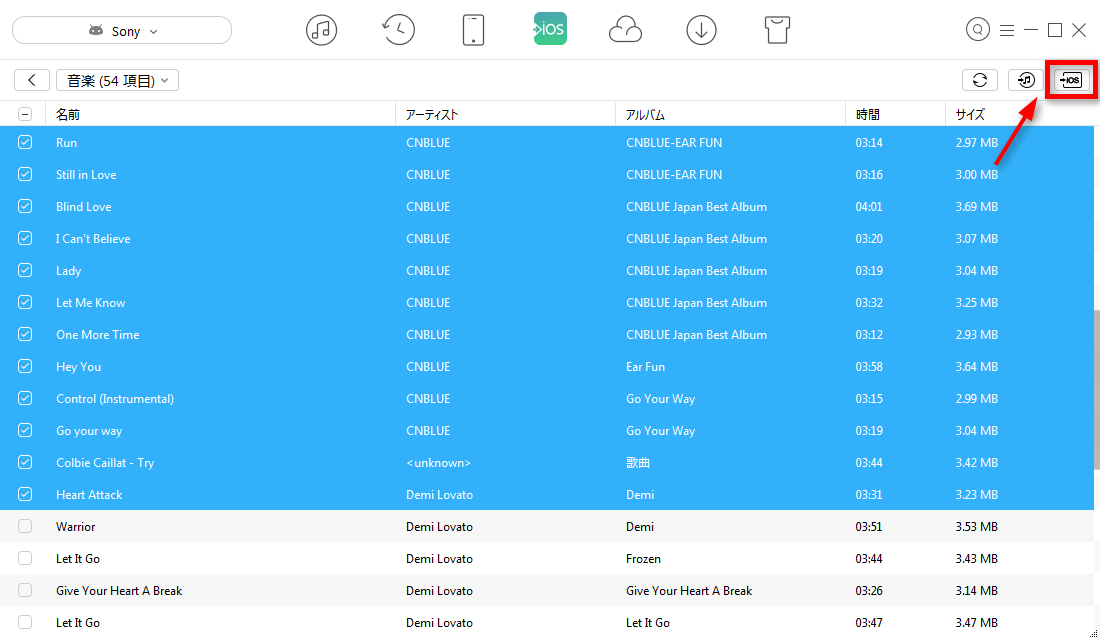Click the song title 'One More Time'

click(x=98, y=335)
